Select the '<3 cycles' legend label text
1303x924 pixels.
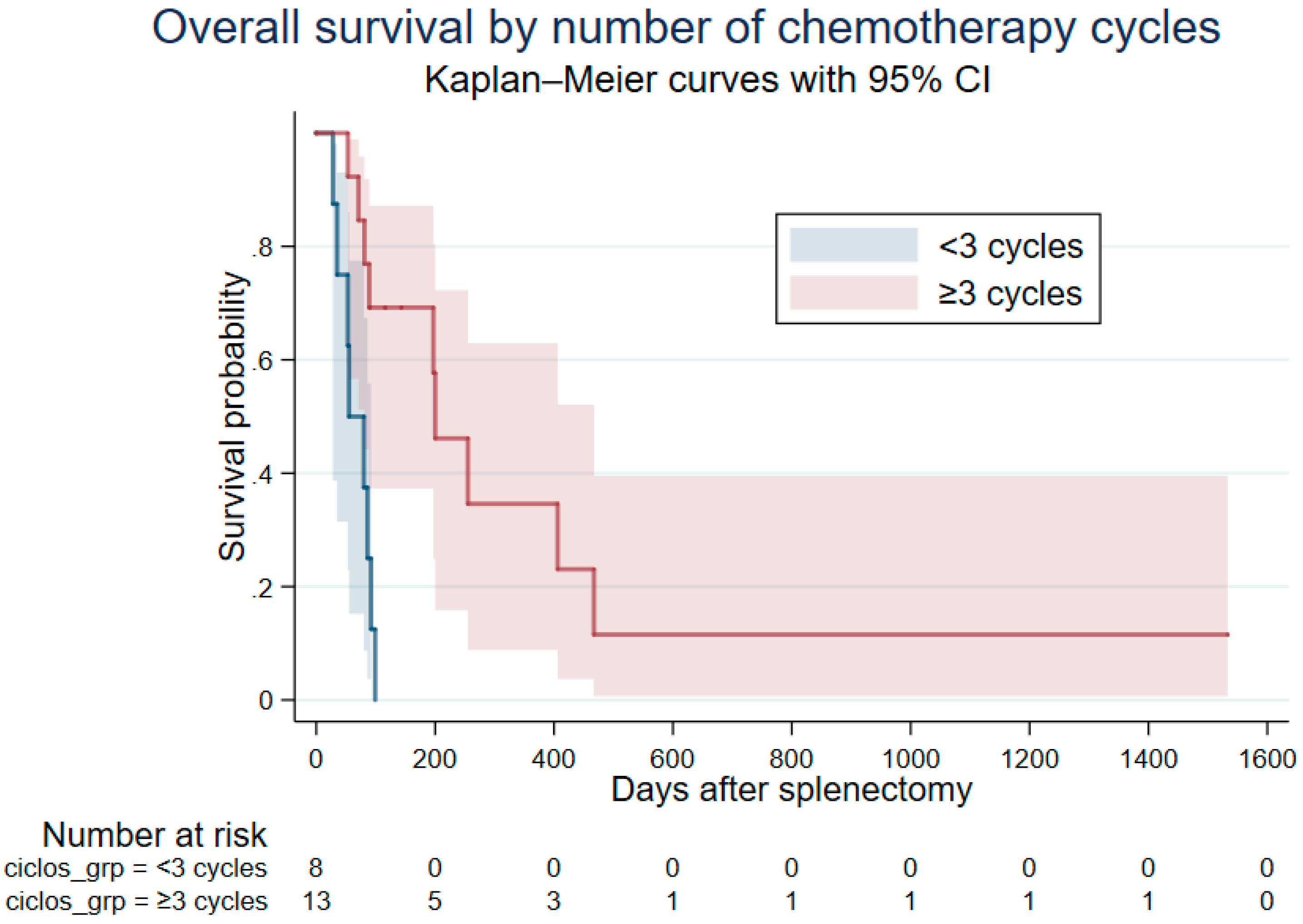tap(1010, 246)
